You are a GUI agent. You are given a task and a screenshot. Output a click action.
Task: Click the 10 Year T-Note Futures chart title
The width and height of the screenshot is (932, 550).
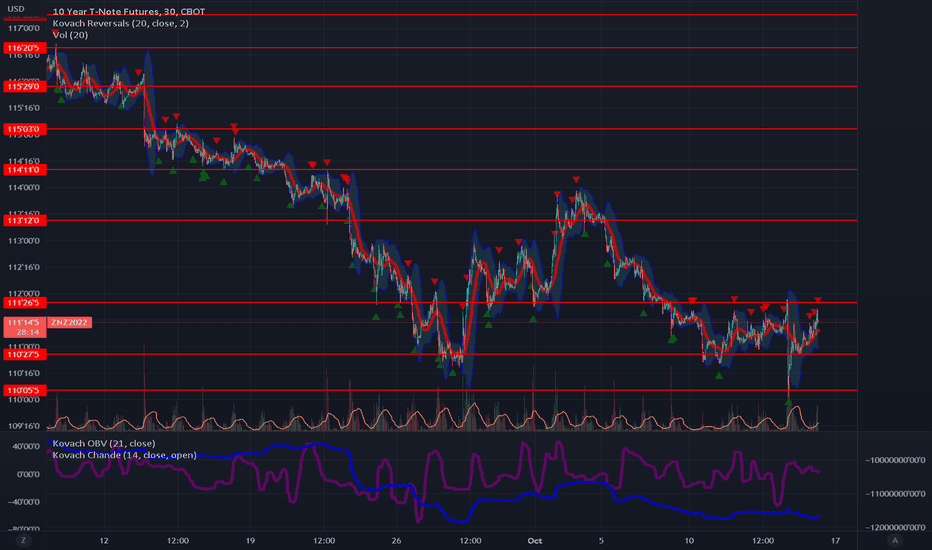coord(129,11)
